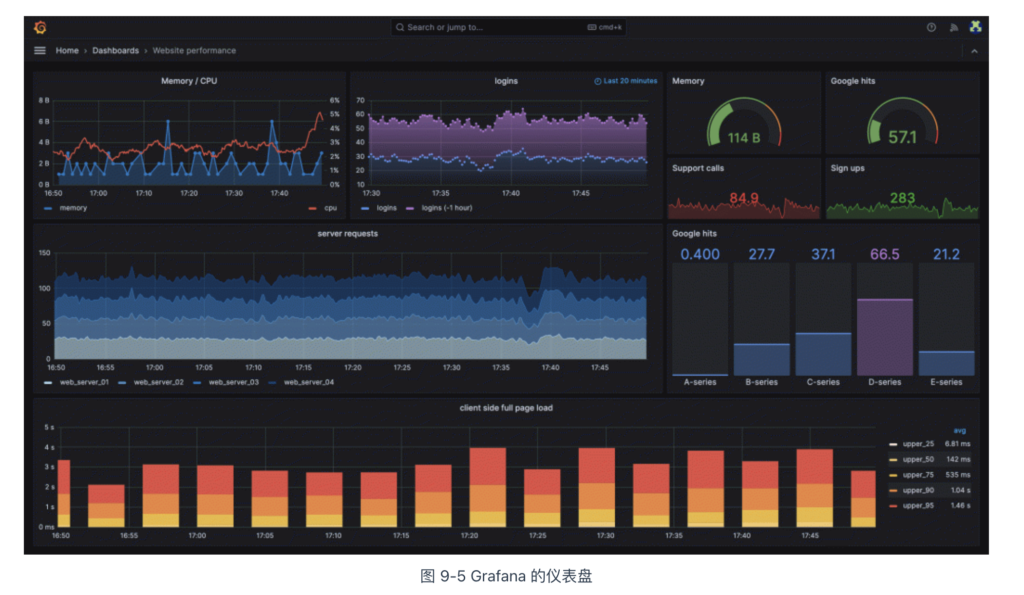Image resolution: width=1024 pixels, height=595 pixels.
Task: Click the upper_50 yellow color swatch
Action: (893, 460)
